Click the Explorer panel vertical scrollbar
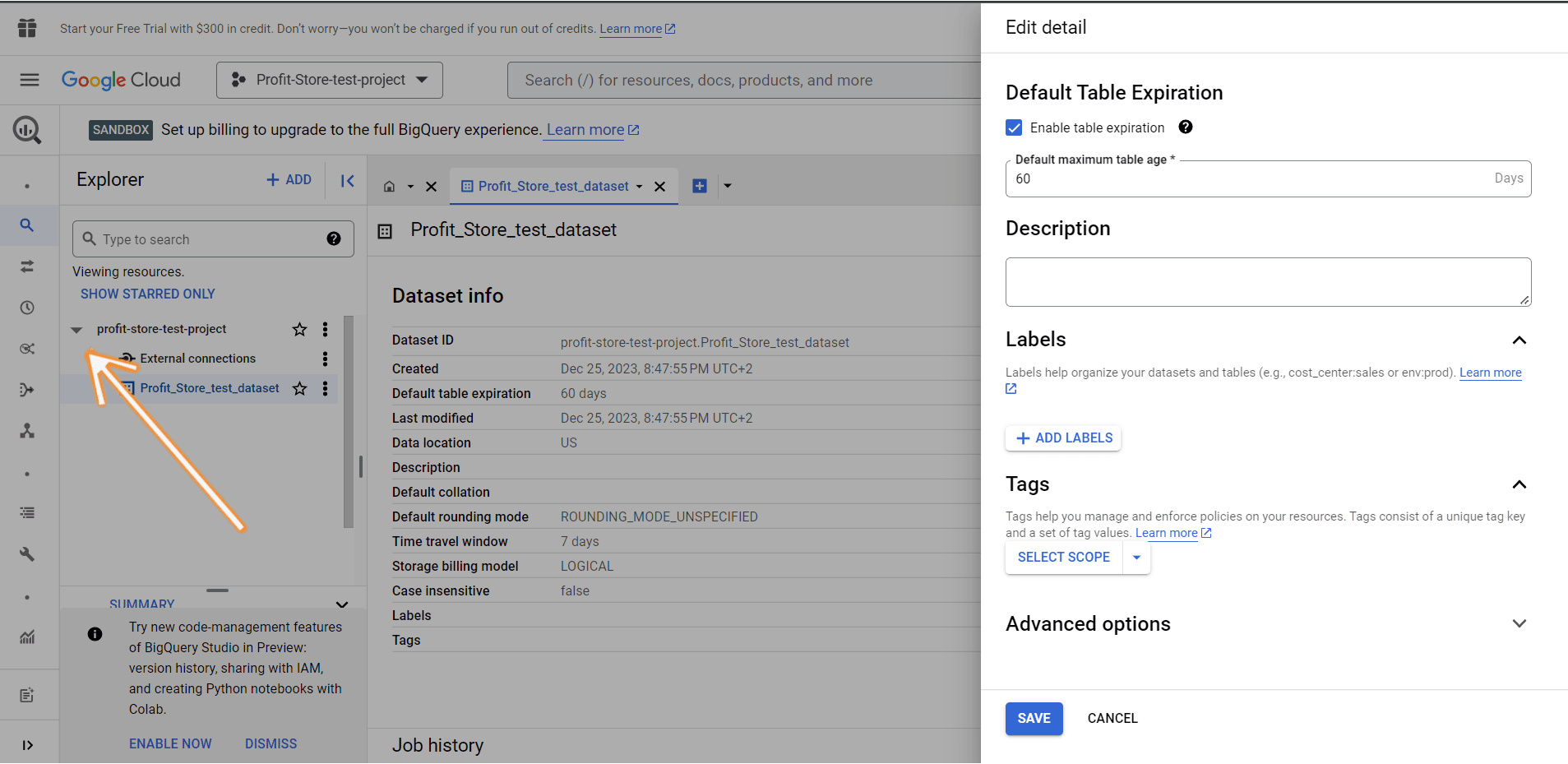1568x764 pixels. click(x=349, y=421)
